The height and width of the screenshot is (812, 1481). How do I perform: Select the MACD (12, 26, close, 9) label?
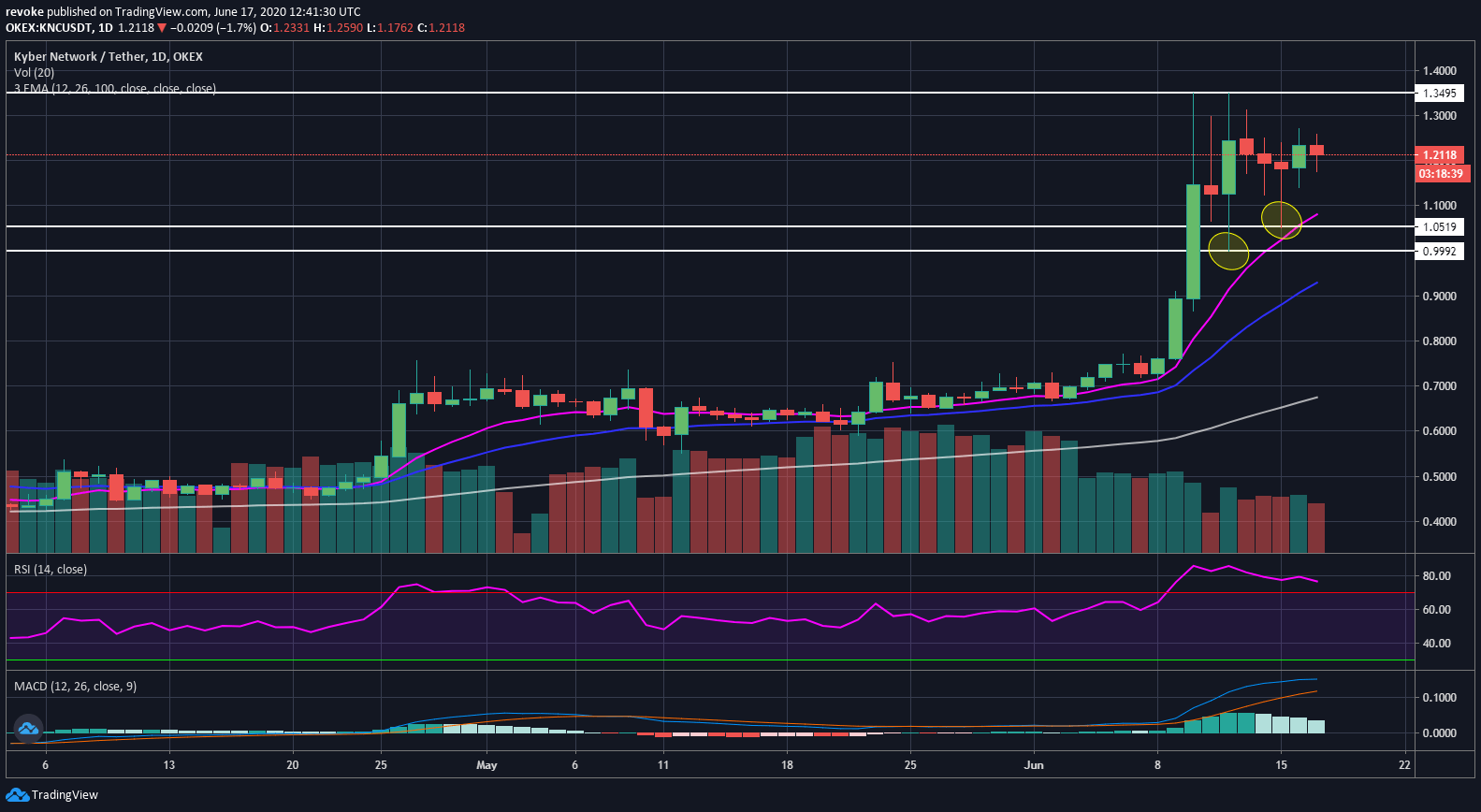(x=75, y=687)
